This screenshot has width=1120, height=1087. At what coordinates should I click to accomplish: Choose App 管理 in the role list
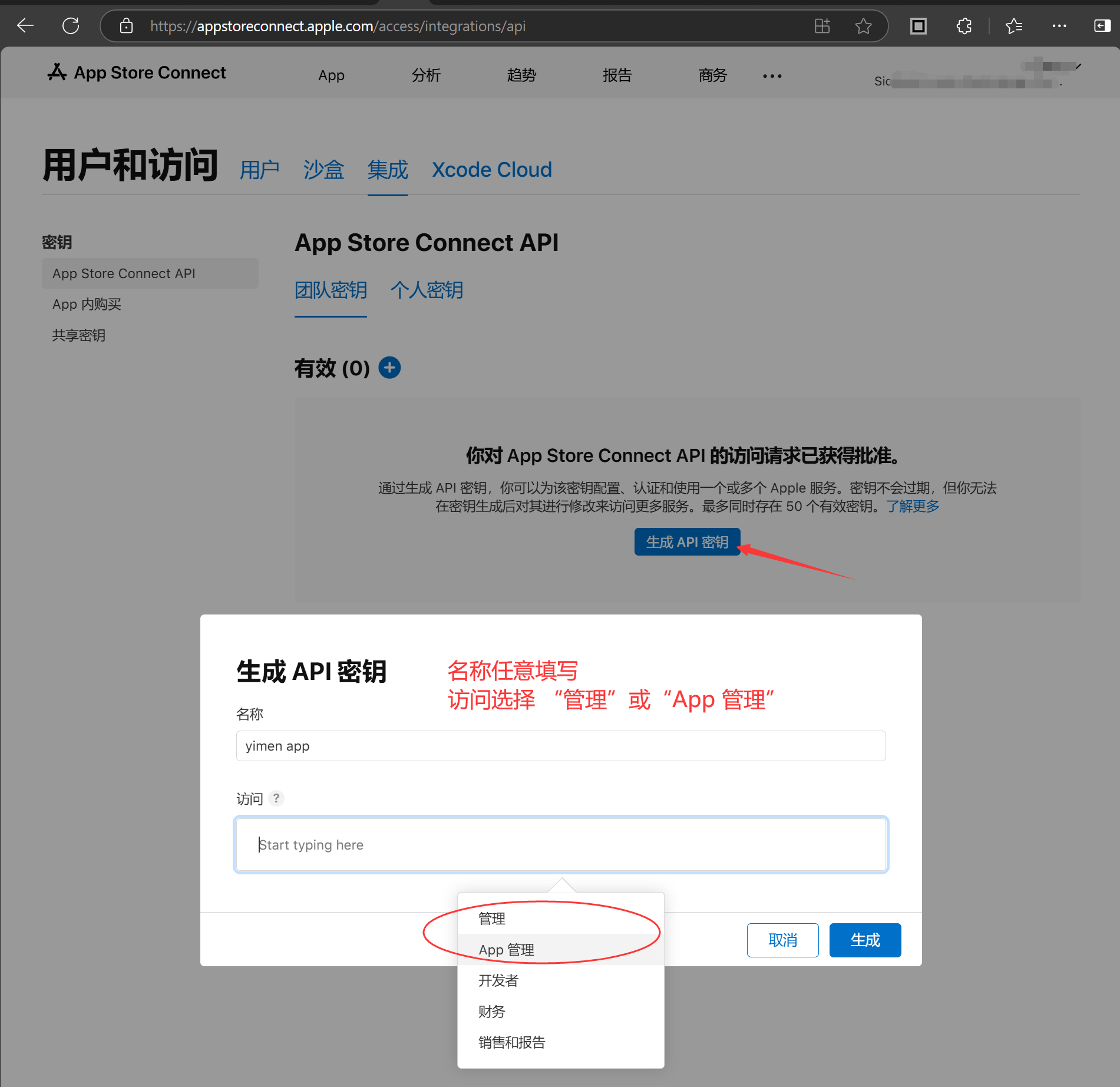506,950
